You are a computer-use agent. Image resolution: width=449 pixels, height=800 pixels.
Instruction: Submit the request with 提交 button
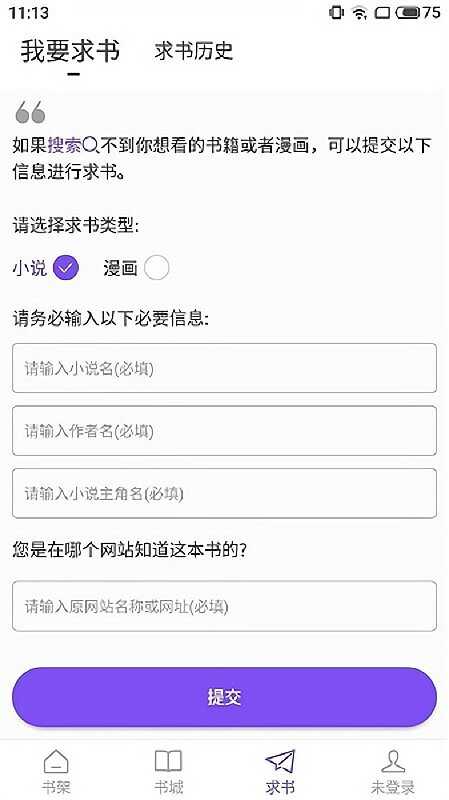224,697
